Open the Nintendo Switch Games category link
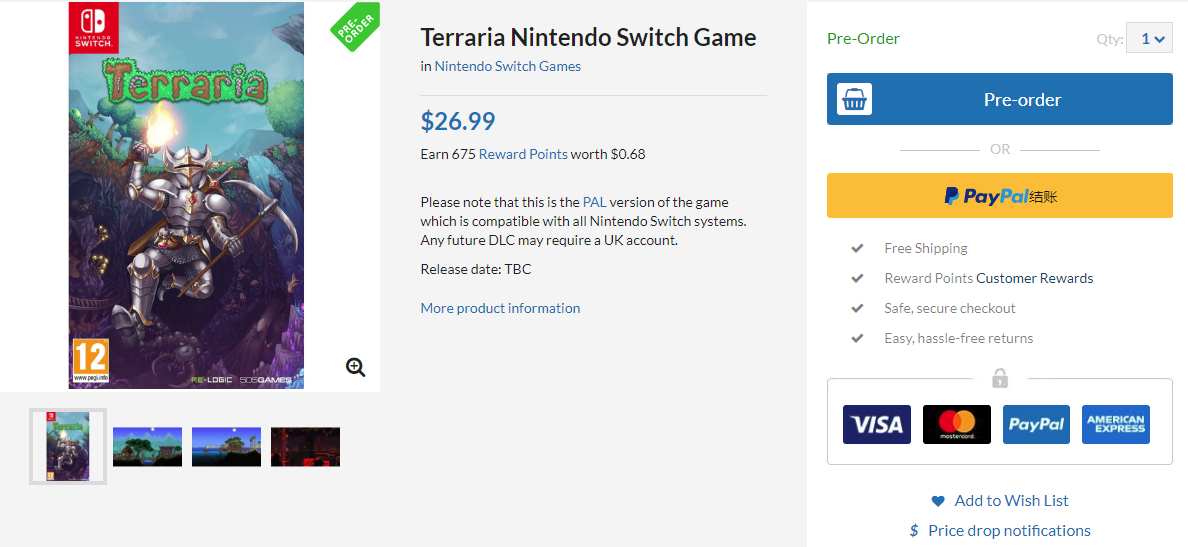The height and width of the screenshot is (547, 1188). [x=507, y=67]
